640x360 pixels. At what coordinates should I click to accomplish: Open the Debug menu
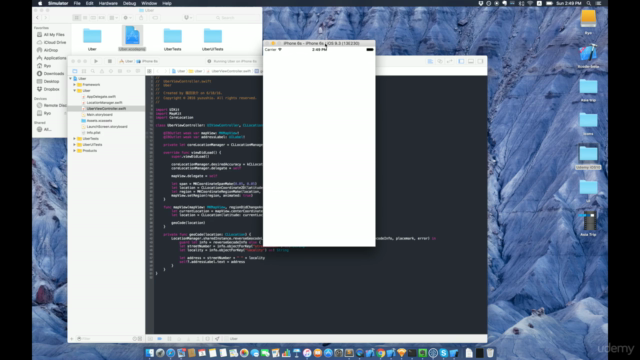pyautogui.click(x=129, y=3)
